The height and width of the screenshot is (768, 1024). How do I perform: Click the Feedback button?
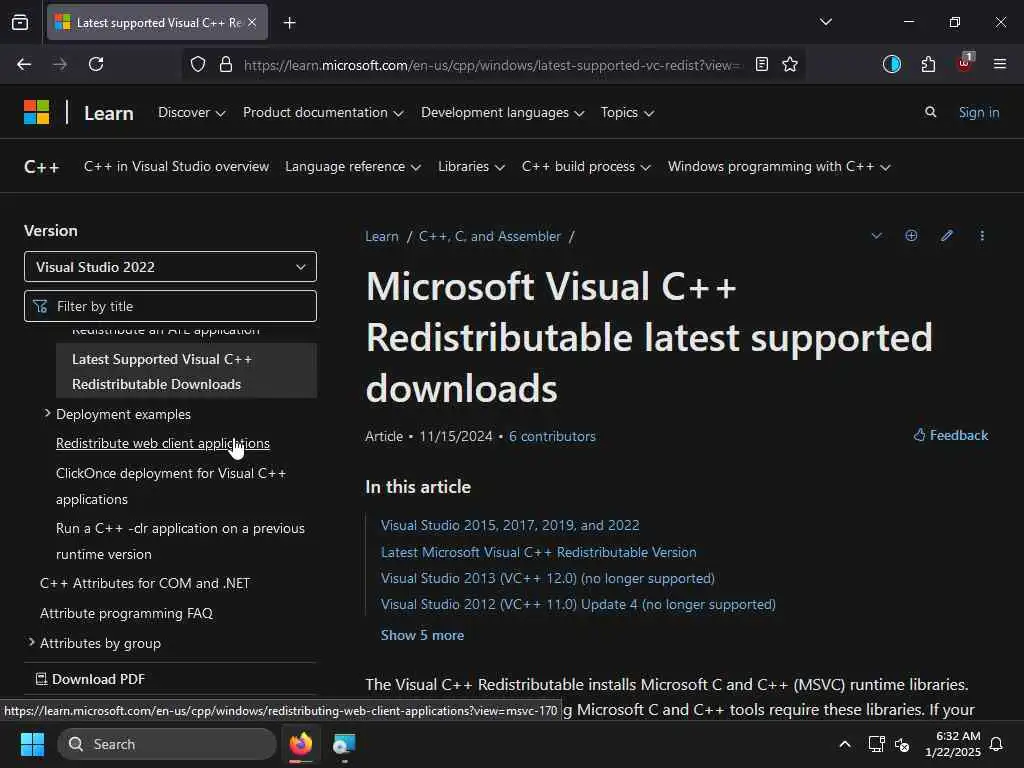tap(950, 435)
